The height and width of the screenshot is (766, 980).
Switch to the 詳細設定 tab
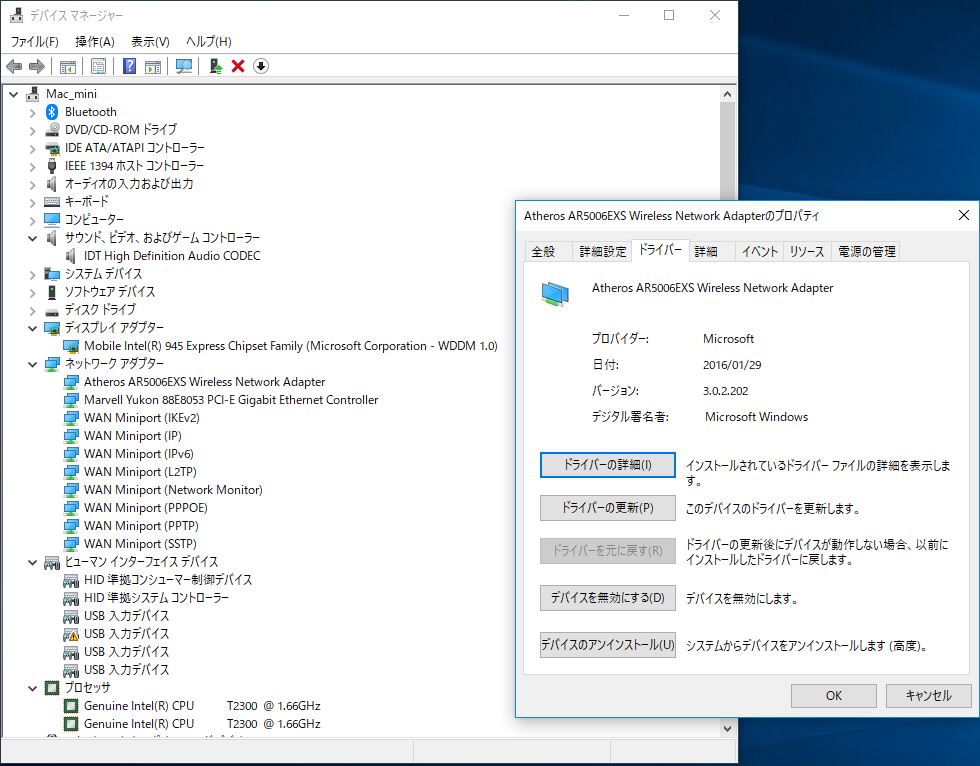pyautogui.click(x=603, y=251)
